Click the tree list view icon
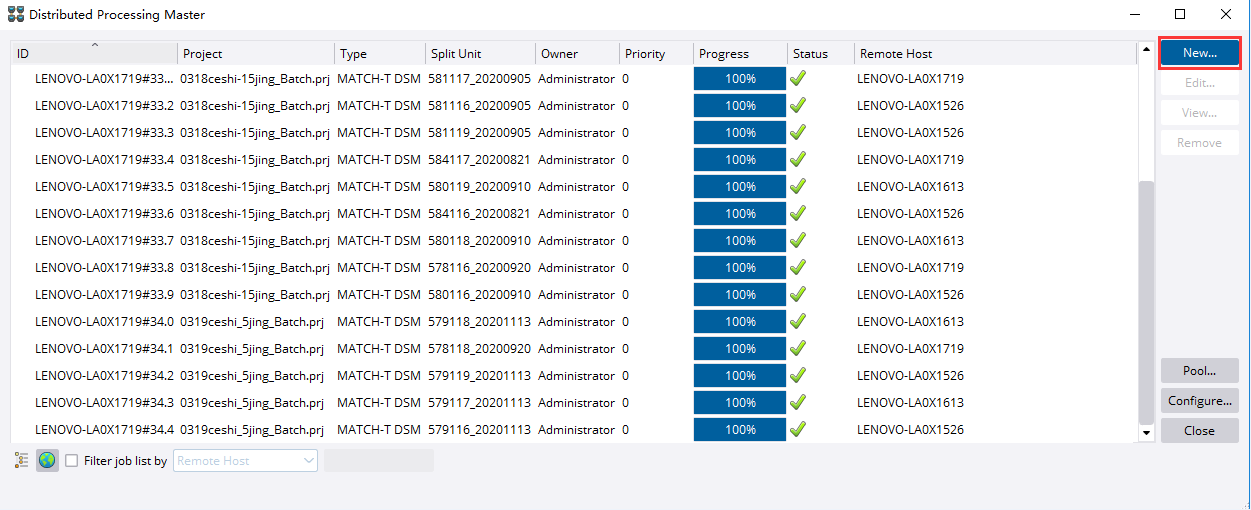This screenshot has height=510, width=1251. point(22,460)
